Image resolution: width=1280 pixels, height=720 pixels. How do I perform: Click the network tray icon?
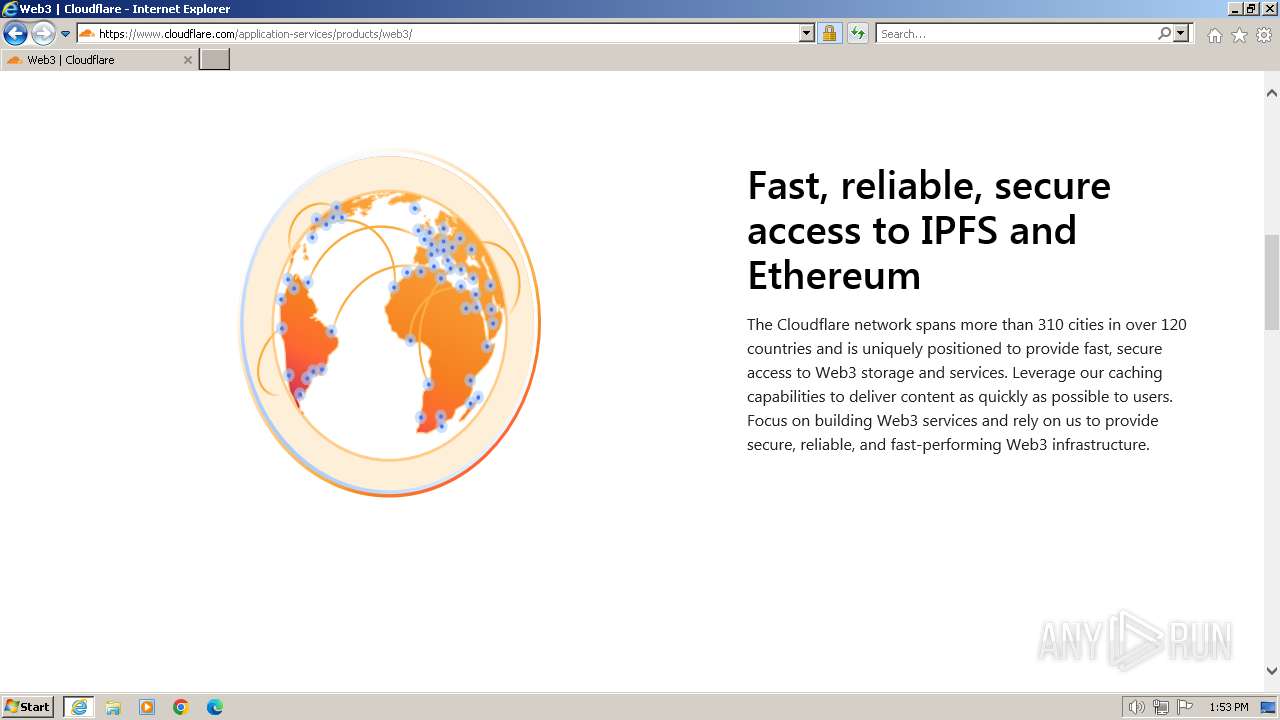pyautogui.click(x=1161, y=707)
